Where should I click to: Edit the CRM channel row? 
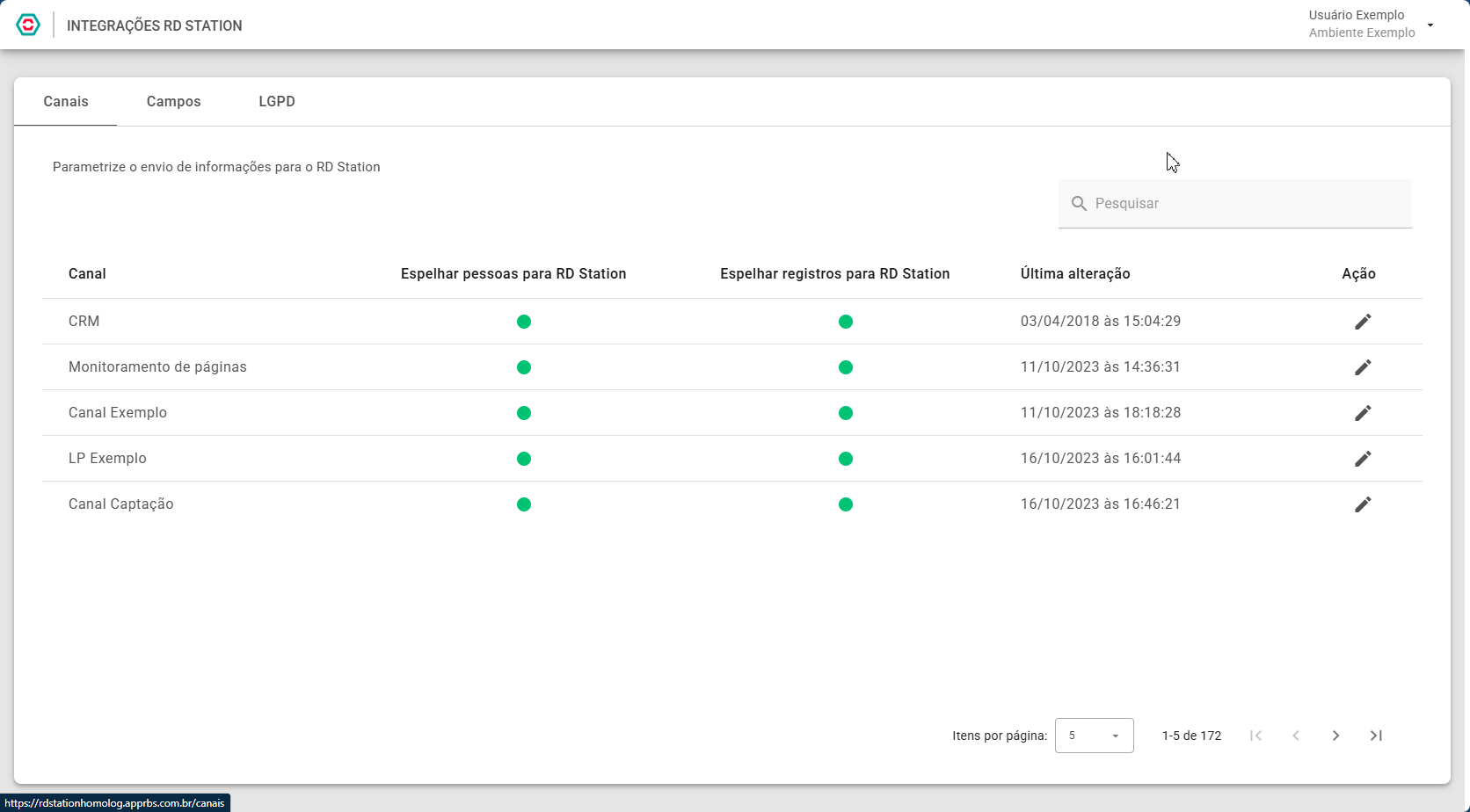tap(1363, 322)
